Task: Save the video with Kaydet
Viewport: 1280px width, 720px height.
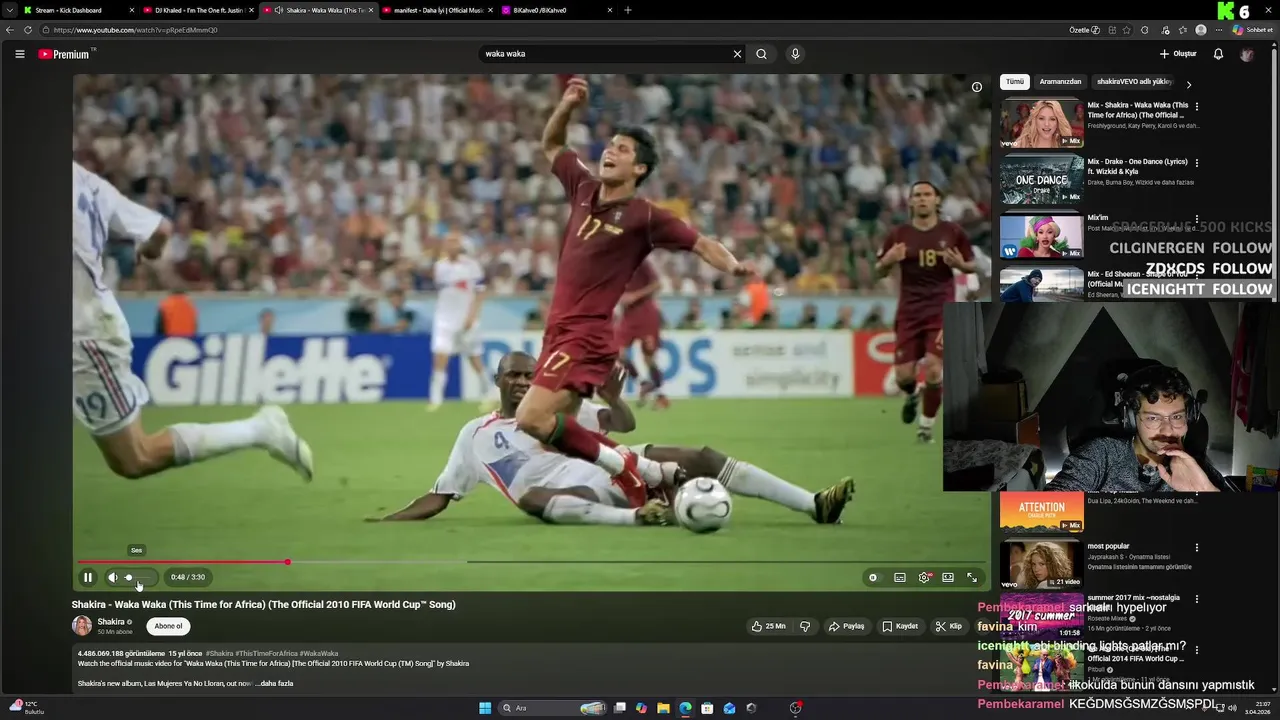Action: tap(900, 626)
